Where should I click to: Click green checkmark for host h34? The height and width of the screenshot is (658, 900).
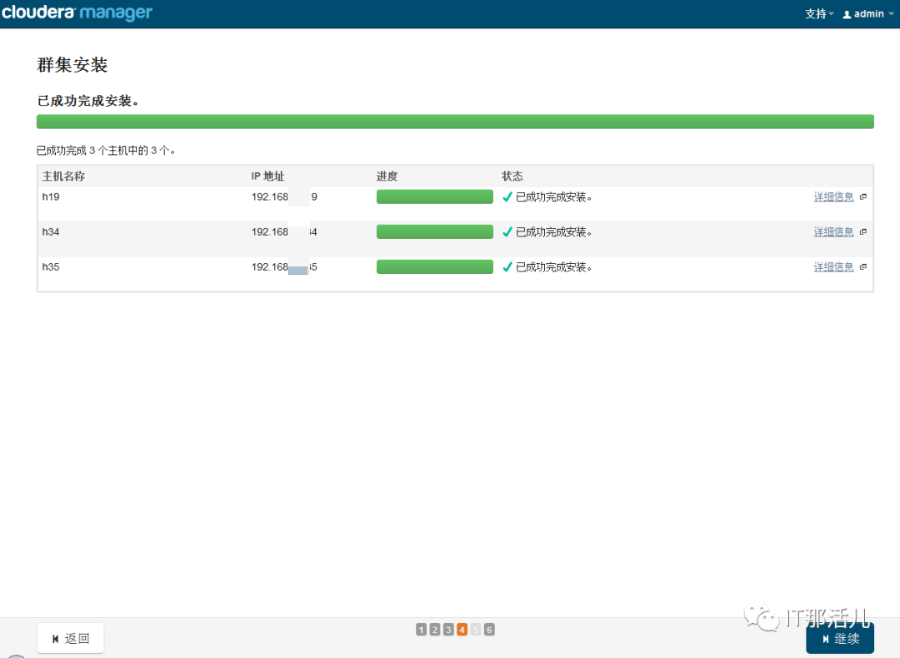(x=507, y=232)
